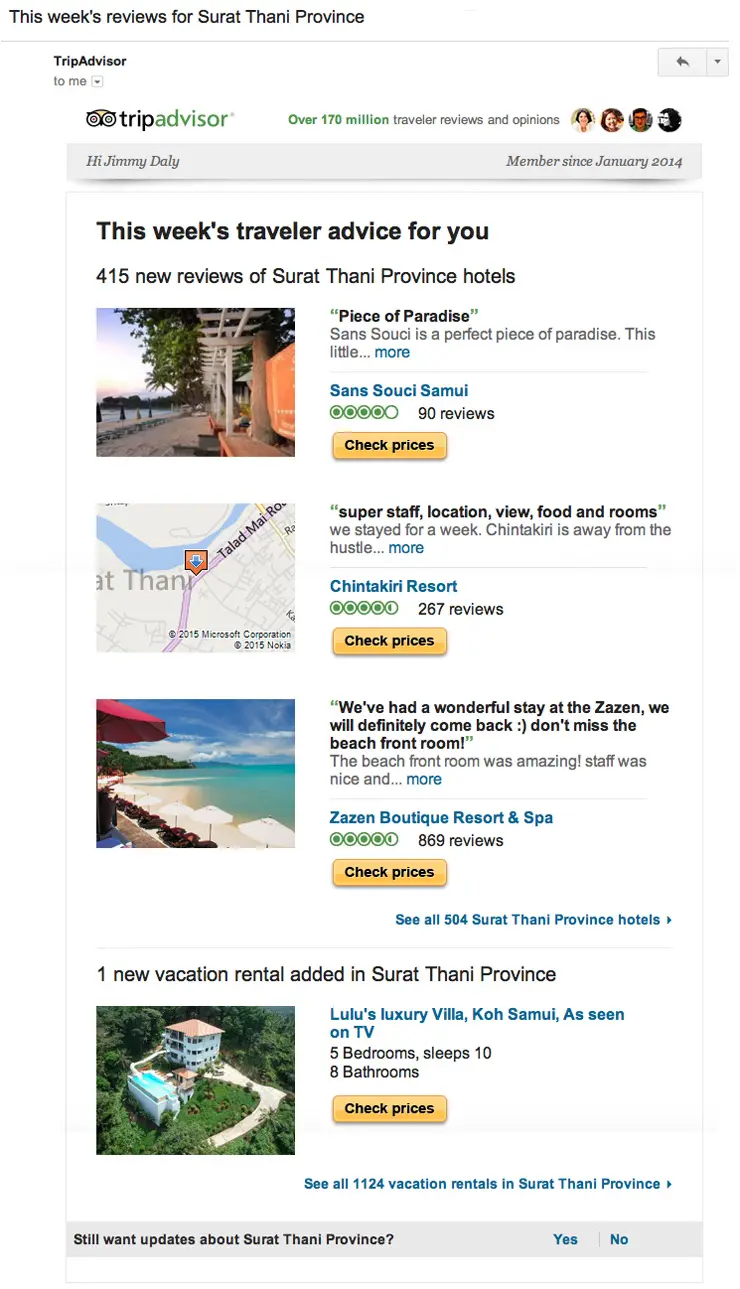Expand the Chintakiri review via 'more'
Screen dimensions: 740x1289
click(x=406, y=547)
